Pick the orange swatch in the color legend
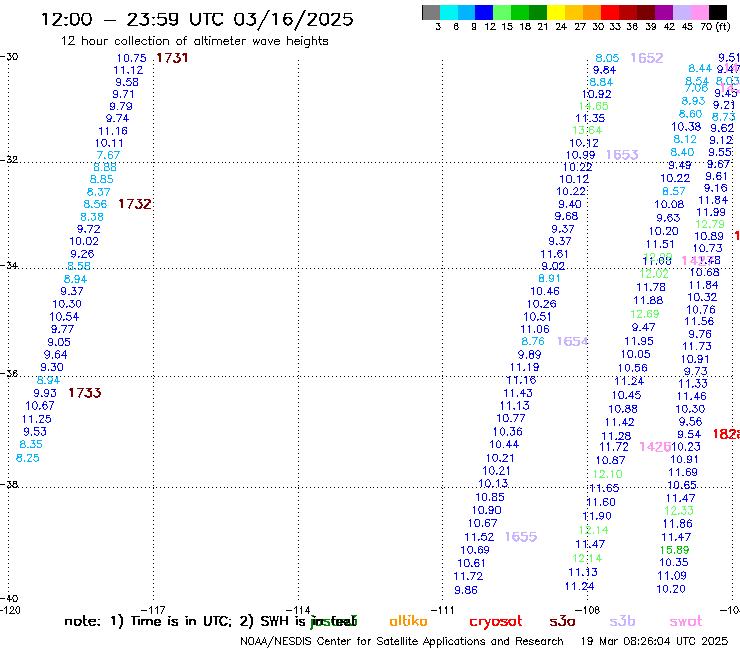The image size is (740, 650). 592,12
